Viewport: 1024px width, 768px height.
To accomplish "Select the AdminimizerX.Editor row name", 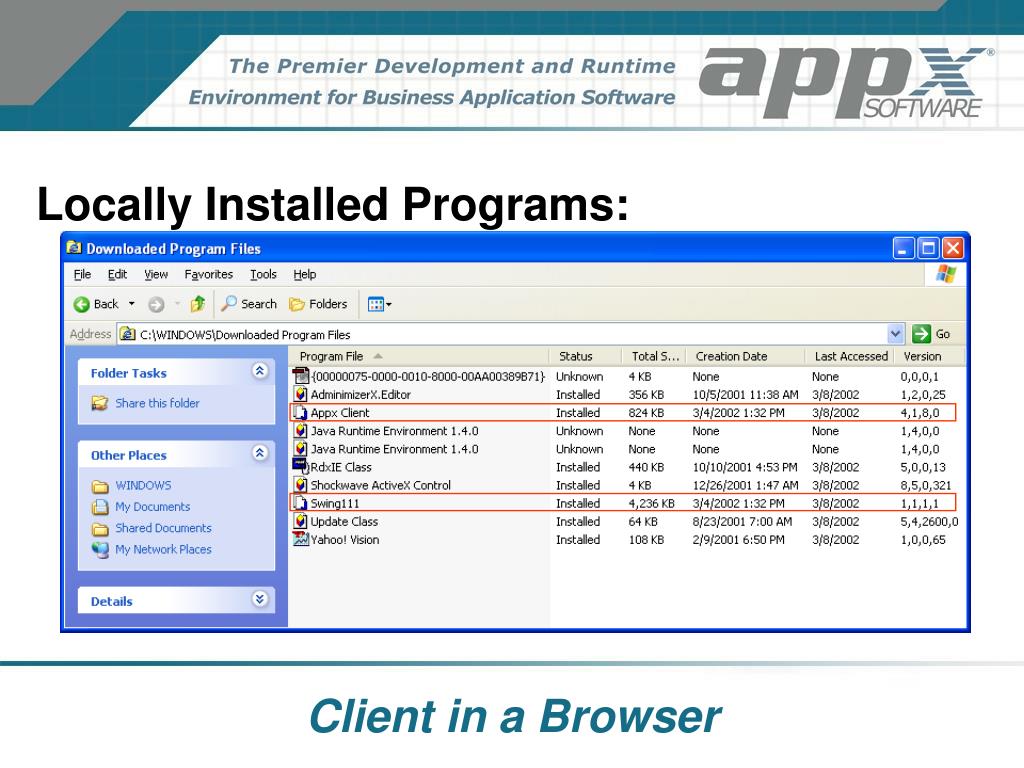I will point(360,394).
